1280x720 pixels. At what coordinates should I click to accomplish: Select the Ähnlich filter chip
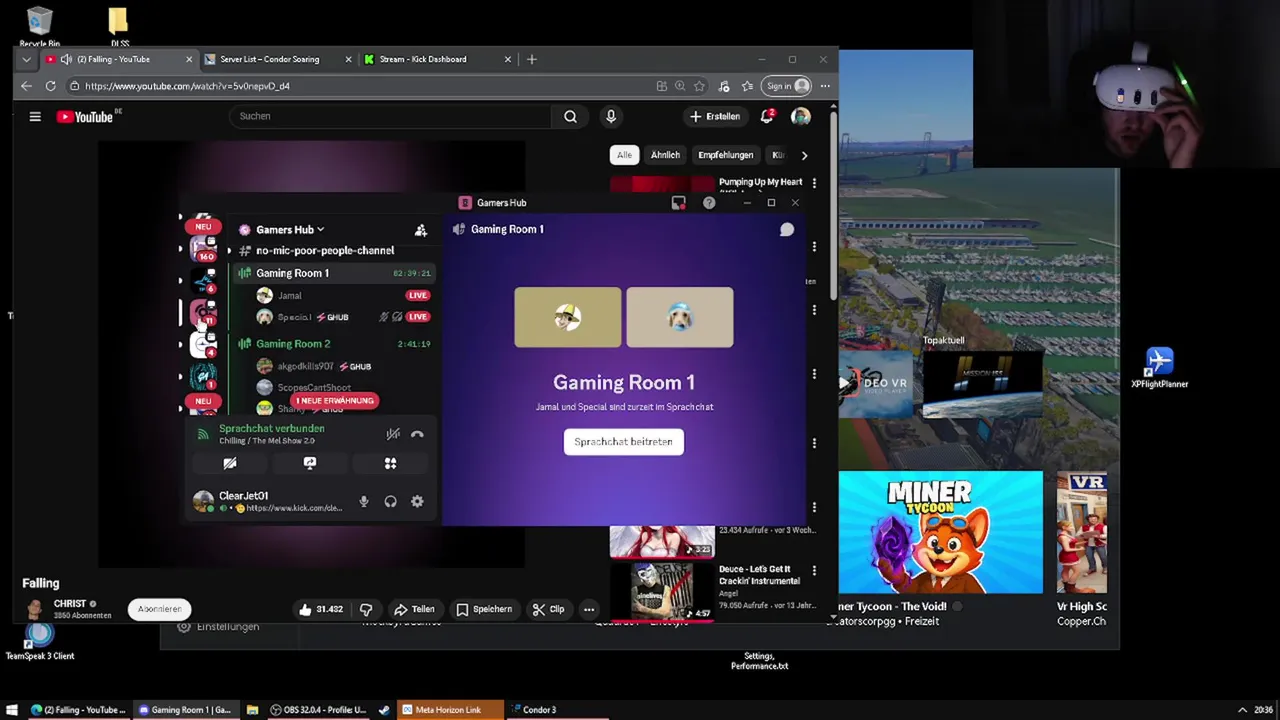(665, 155)
